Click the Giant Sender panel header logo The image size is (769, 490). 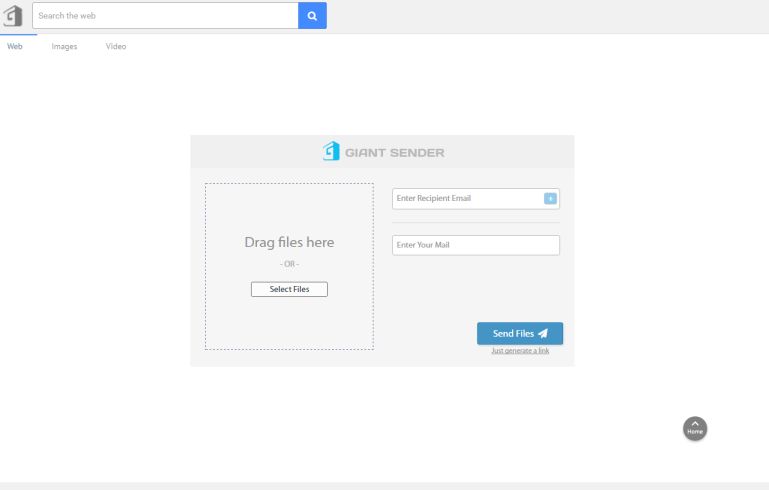tap(383, 152)
